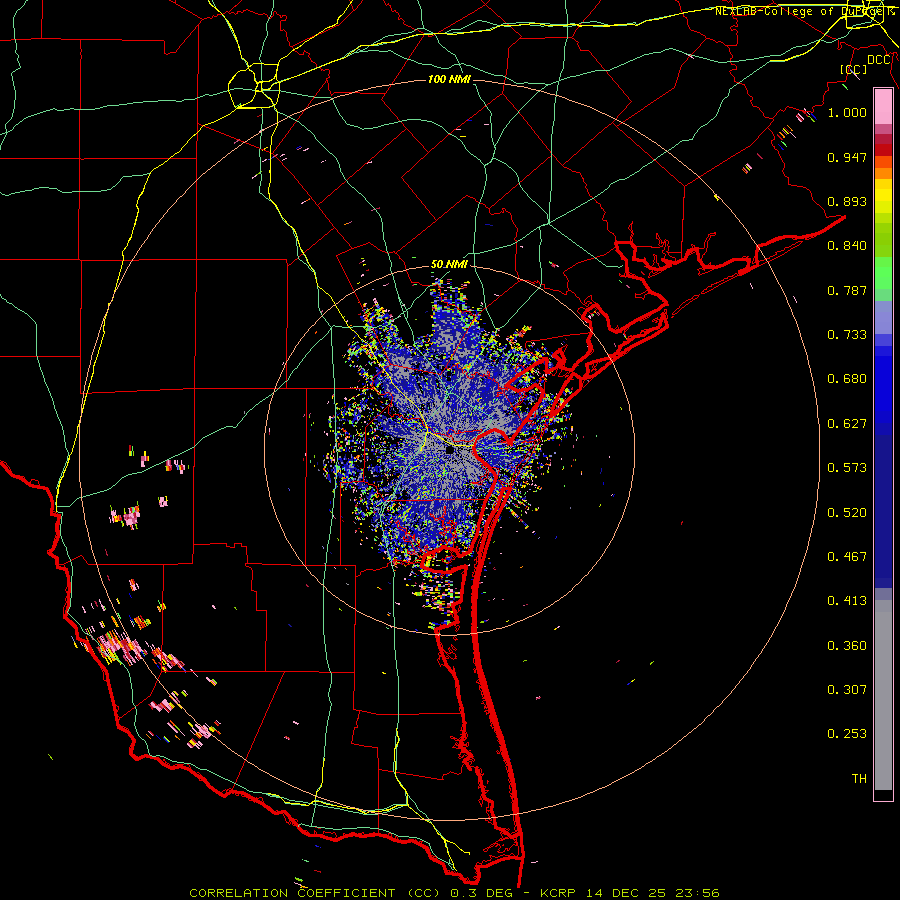Pick the pink swatch atop the color bar

pyautogui.click(x=883, y=106)
